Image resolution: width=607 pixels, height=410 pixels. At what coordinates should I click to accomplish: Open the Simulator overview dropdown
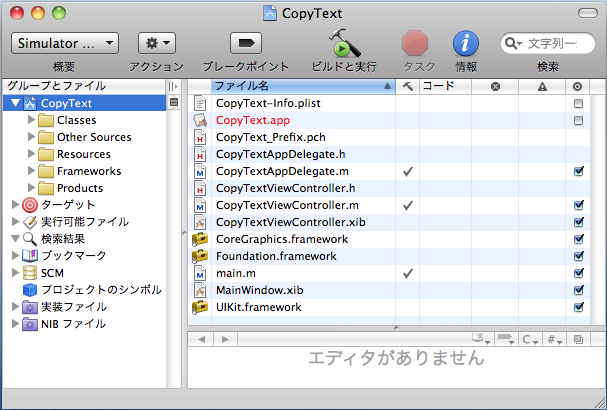tap(65, 43)
